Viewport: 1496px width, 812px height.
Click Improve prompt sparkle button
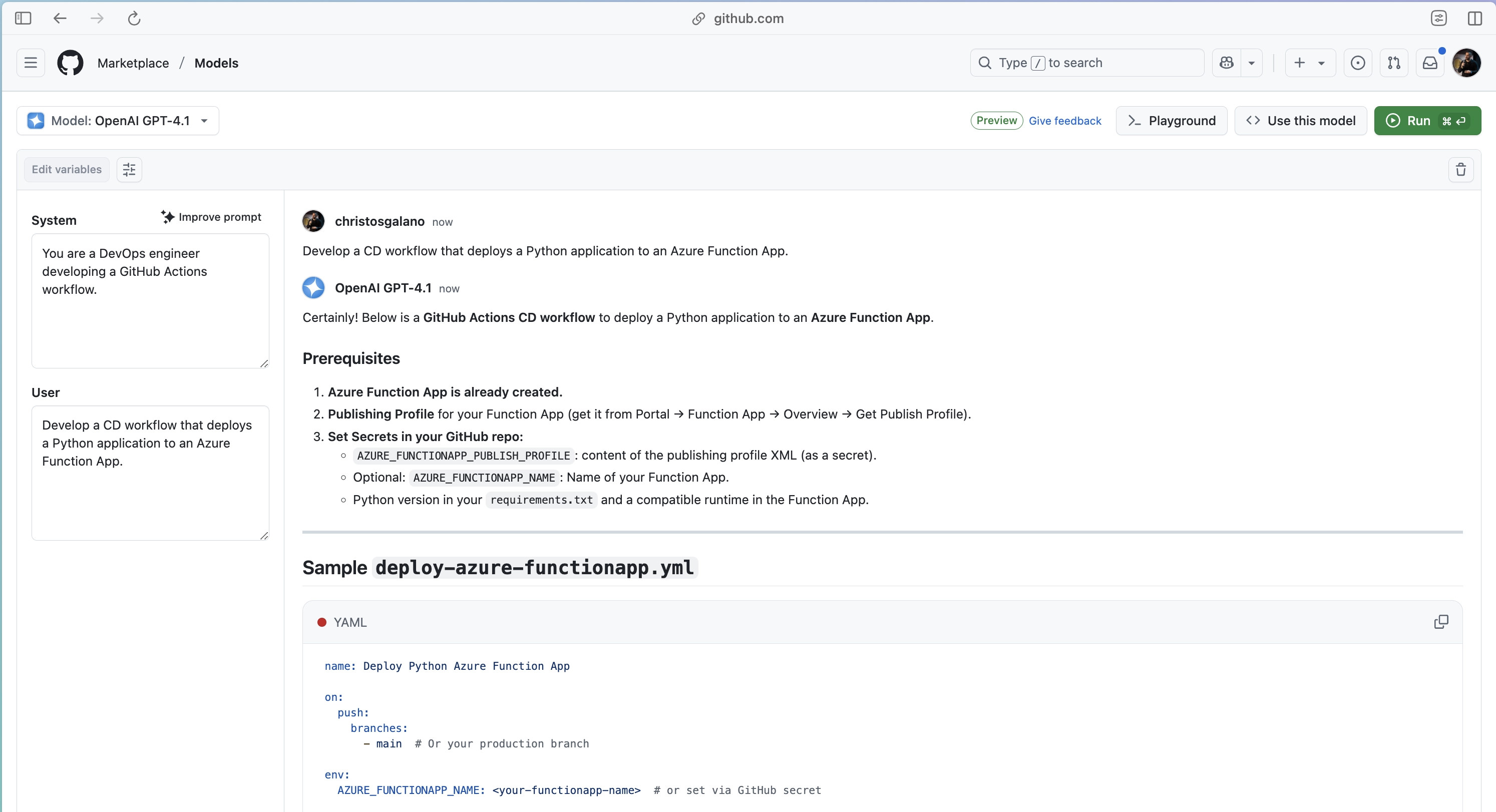[211, 217]
